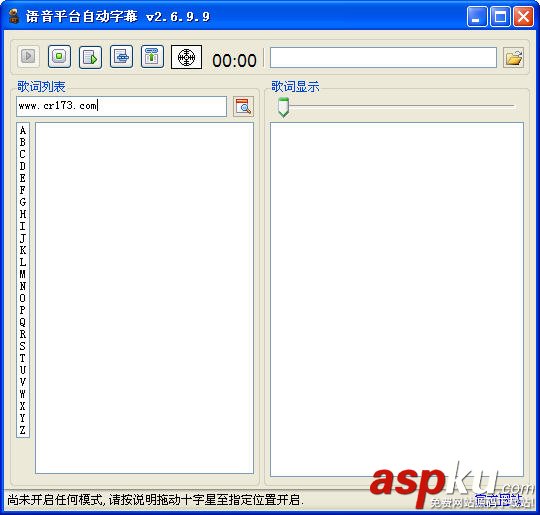Select letter W in the alphabet index

click(23, 394)
